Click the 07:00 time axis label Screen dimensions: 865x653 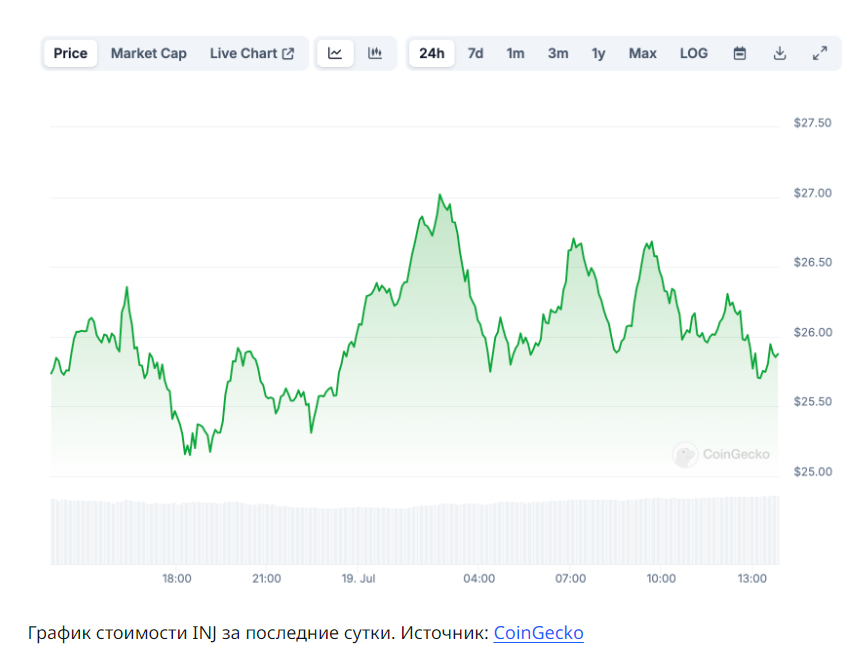coord(570,579)
